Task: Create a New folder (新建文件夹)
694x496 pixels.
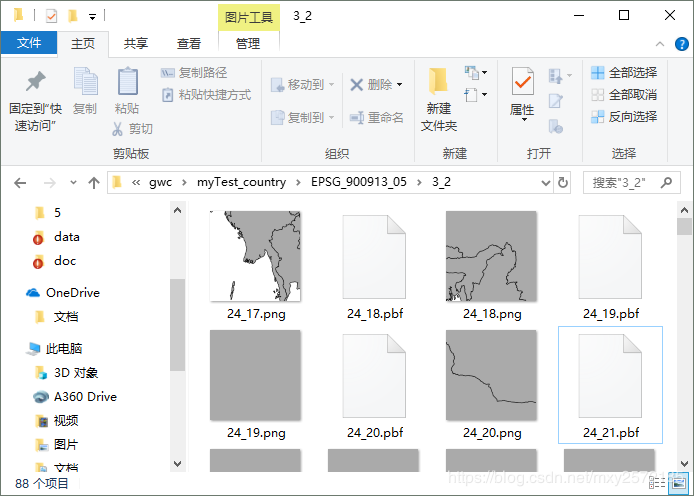Action: (x=439, y=100)
